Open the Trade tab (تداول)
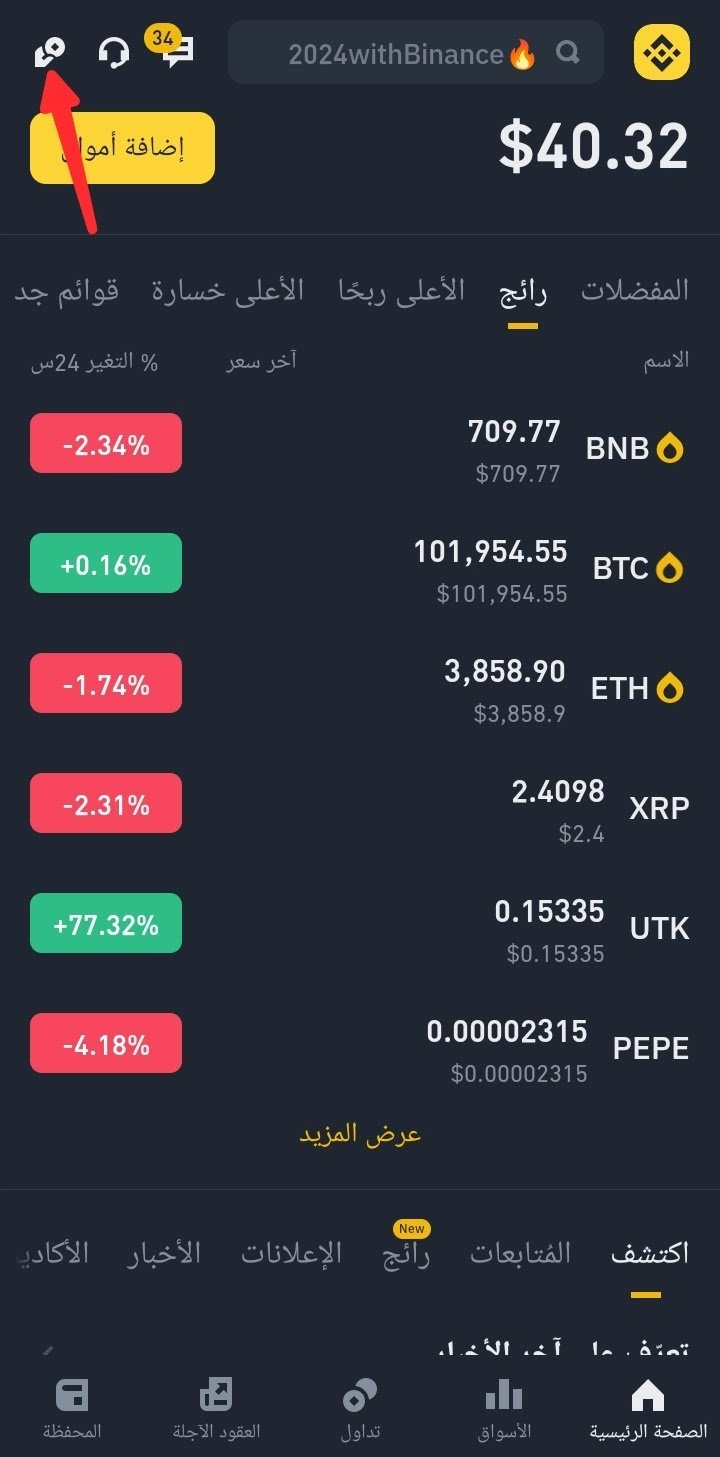This screenshot has height=1457, width=720. 360,1408
